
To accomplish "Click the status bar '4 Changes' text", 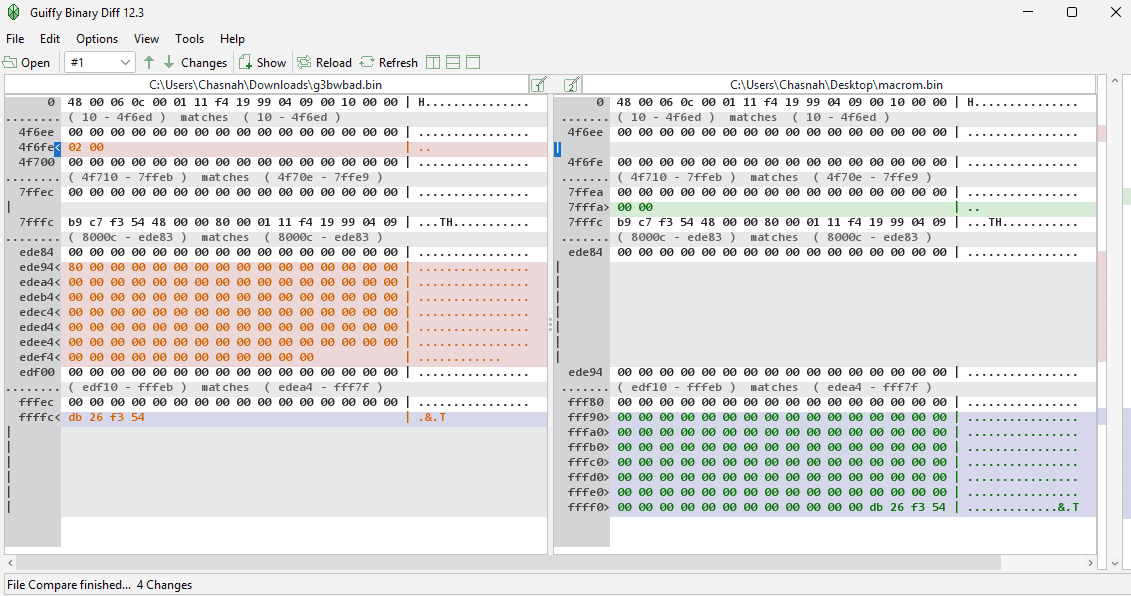I will (x=164, y=584).
